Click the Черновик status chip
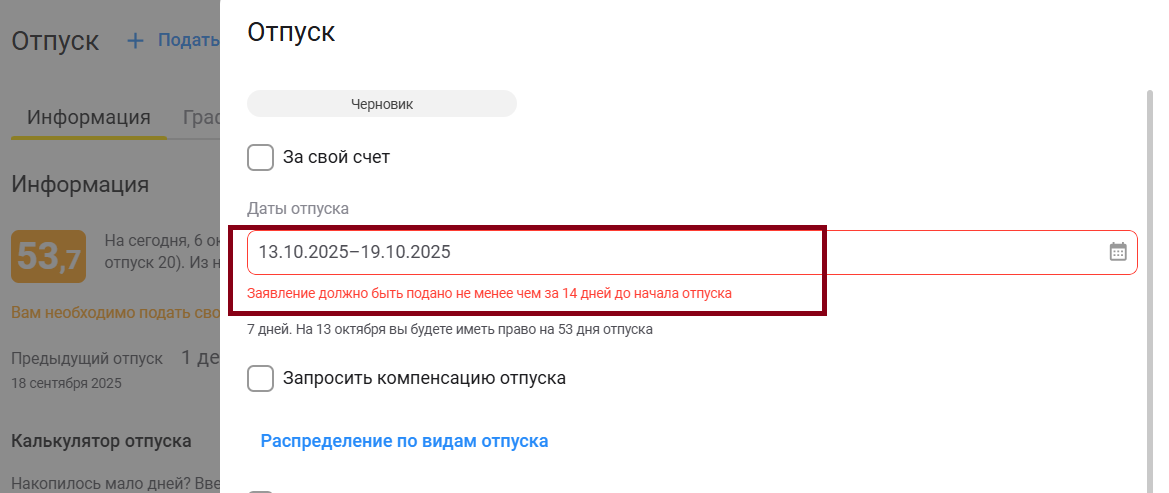The height and width of the screenshot is (493, 1169). 382,104
